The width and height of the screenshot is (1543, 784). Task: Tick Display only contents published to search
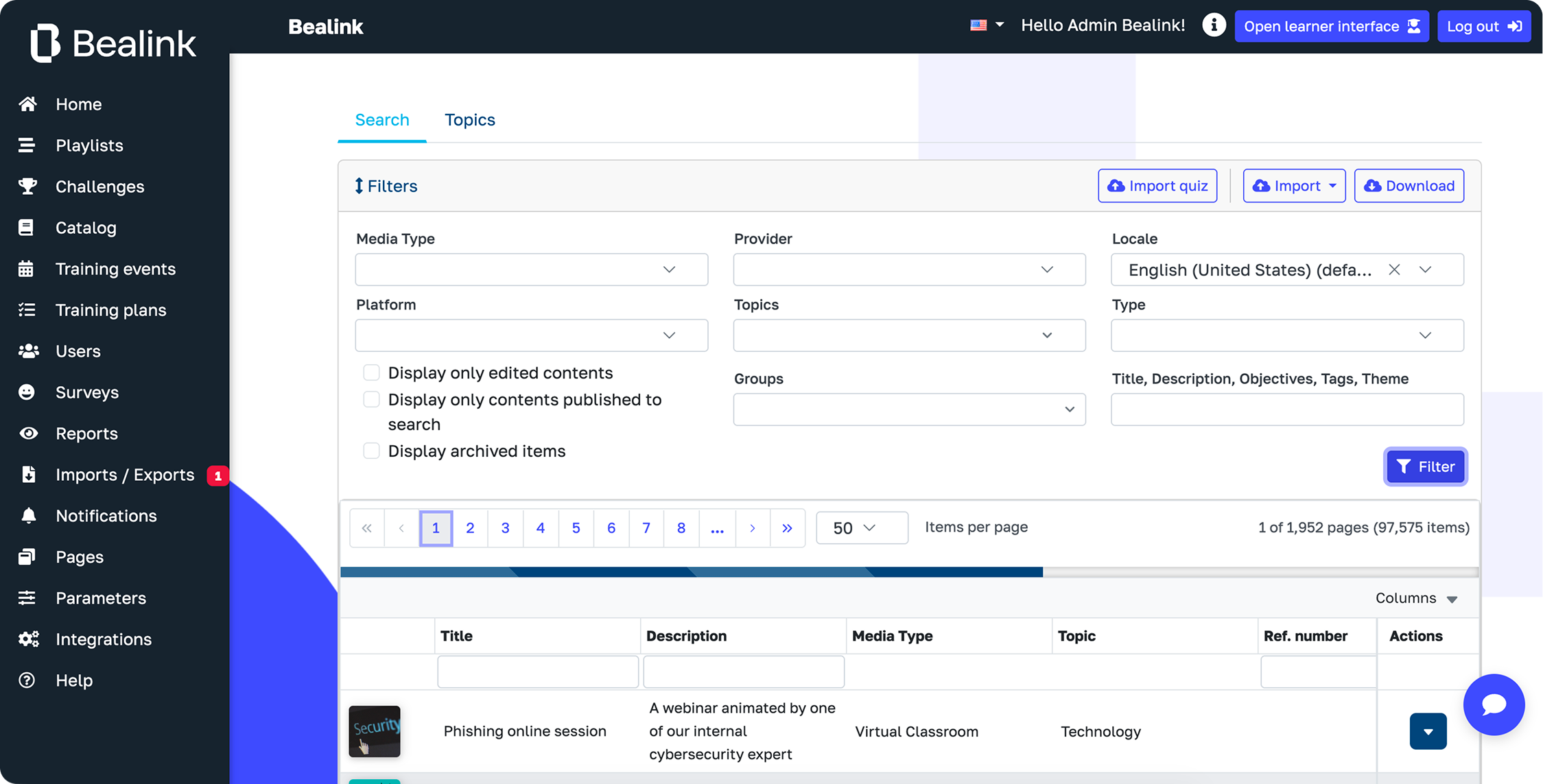[x=371, y=399]
